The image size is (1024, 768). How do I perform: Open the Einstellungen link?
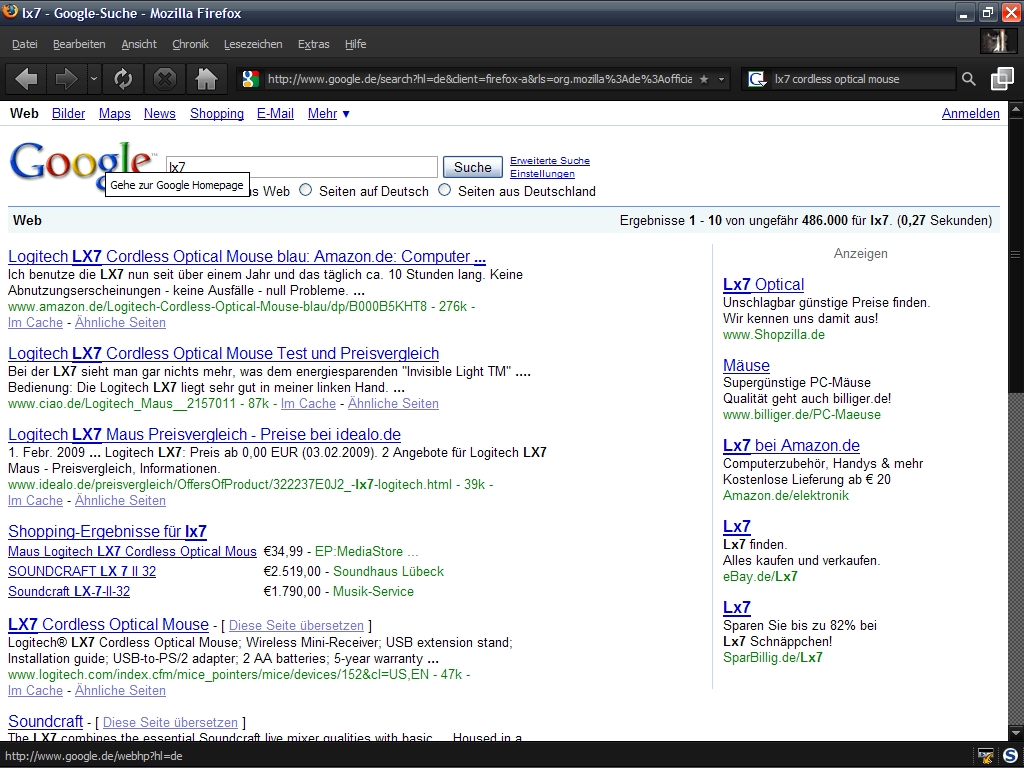542,174
